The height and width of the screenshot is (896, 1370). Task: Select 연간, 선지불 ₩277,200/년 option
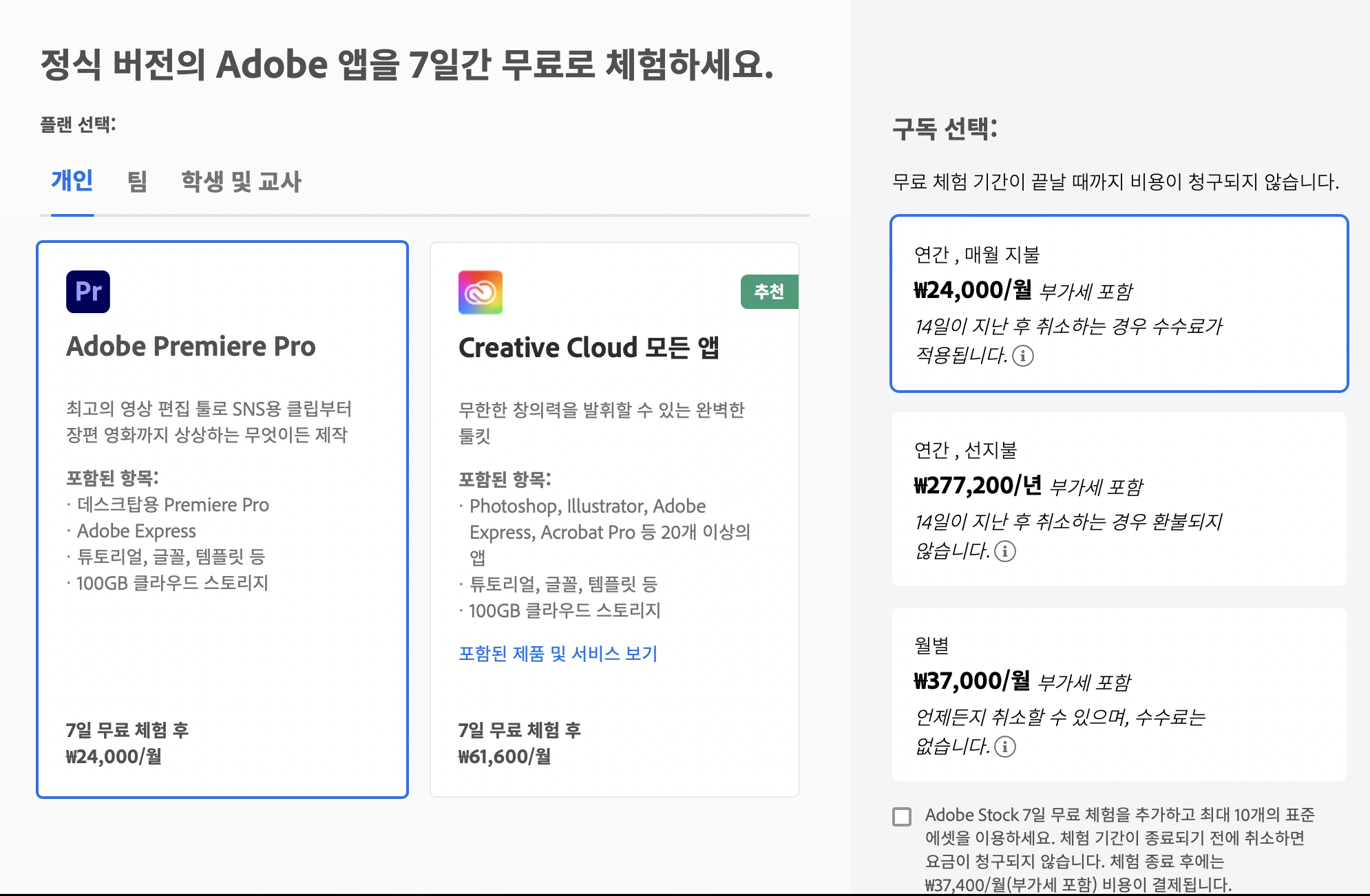pyautogui.click(x=1118, y=499)
